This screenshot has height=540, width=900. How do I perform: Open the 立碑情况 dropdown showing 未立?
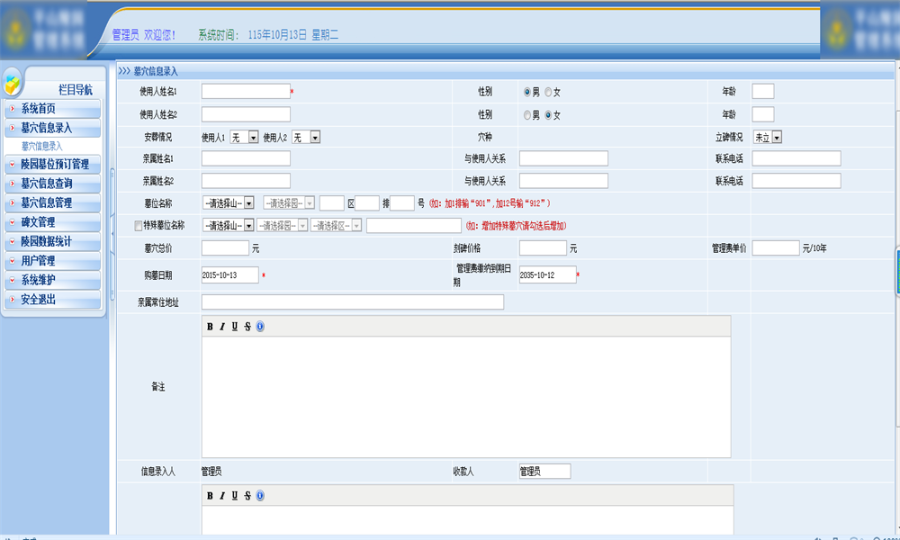767,137
